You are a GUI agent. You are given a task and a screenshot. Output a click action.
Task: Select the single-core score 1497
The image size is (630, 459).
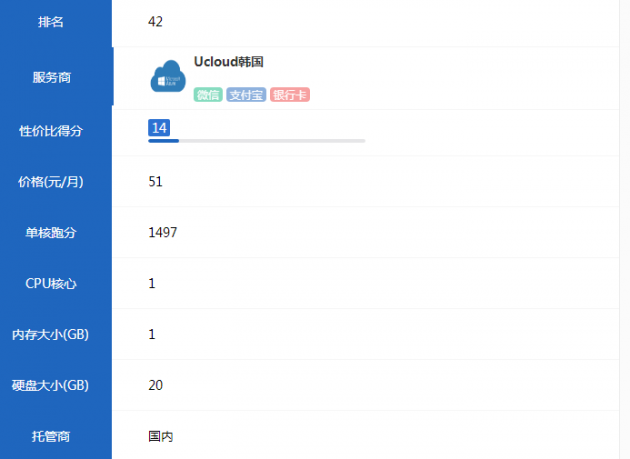pos(163,232)
